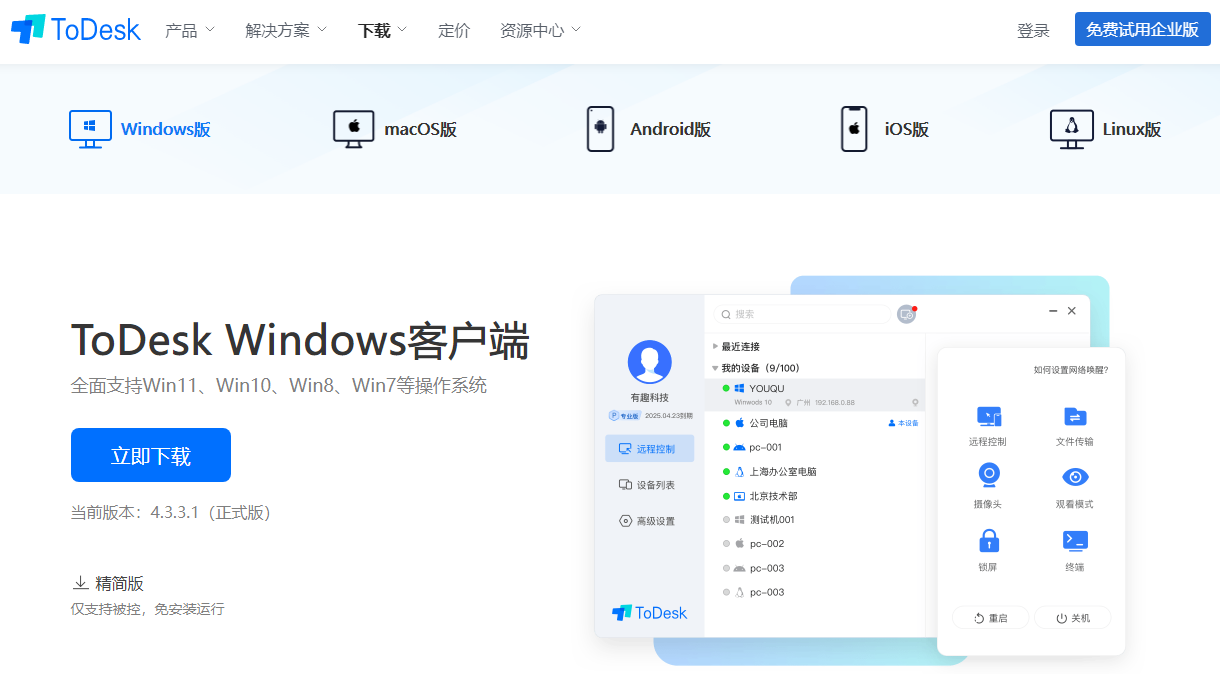This screenshot has width=1220, height=674.
Task: Click the 摄像头 webcam icon
Action: pos(988,475)
